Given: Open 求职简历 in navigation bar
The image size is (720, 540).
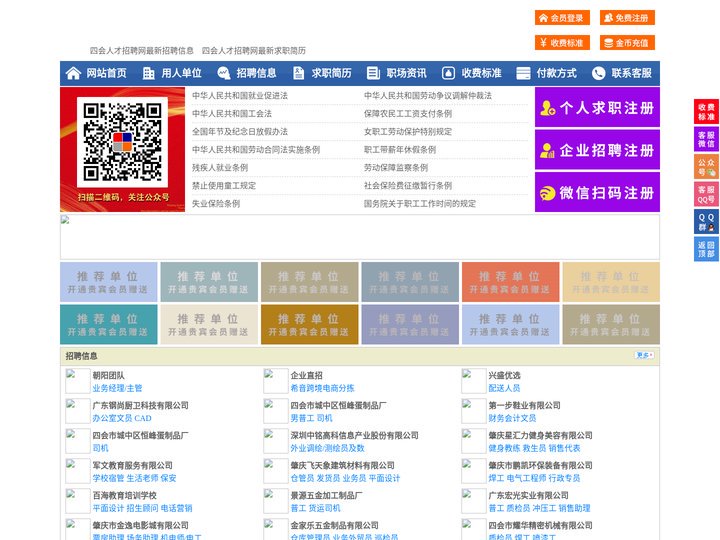Looking at the screenshot, I should [x=332, y=73].
